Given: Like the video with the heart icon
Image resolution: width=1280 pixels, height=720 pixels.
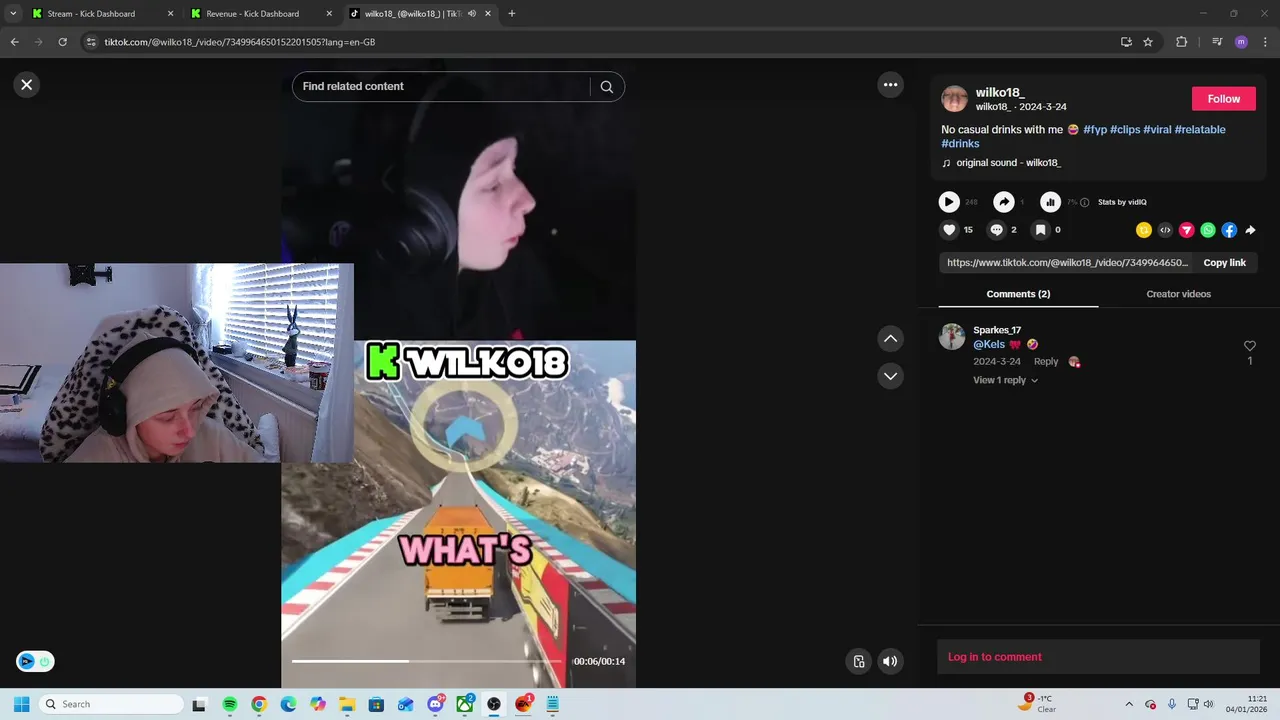Looking at the screenshot, I should point(949,230).
